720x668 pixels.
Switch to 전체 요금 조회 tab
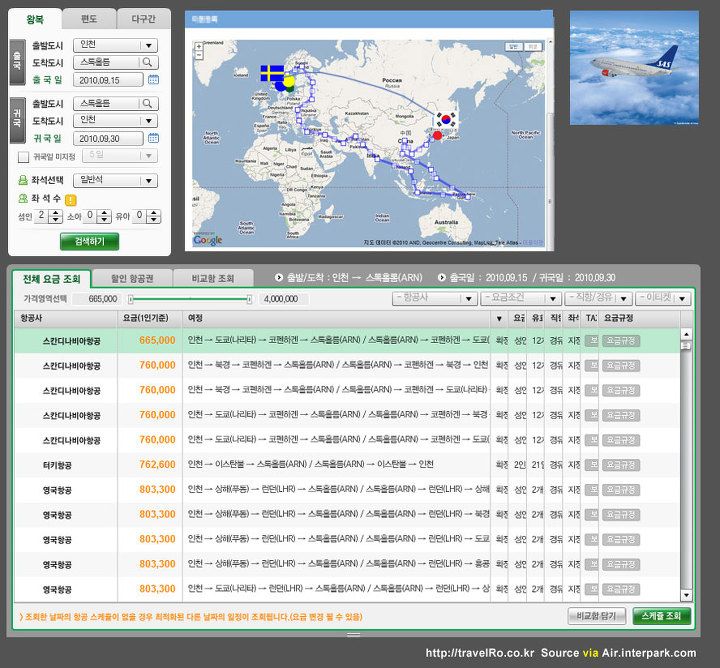click(x=52, y=279)
